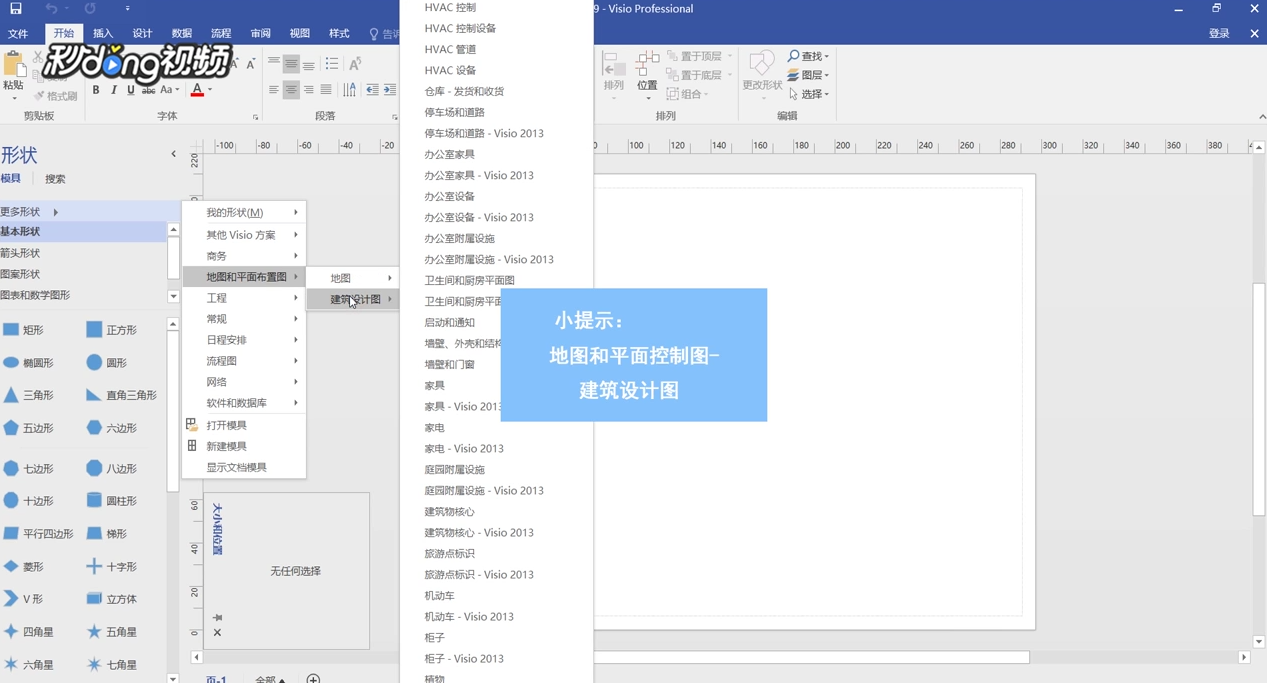Switch to the Search (搜索) tab in Shapes

55,179
